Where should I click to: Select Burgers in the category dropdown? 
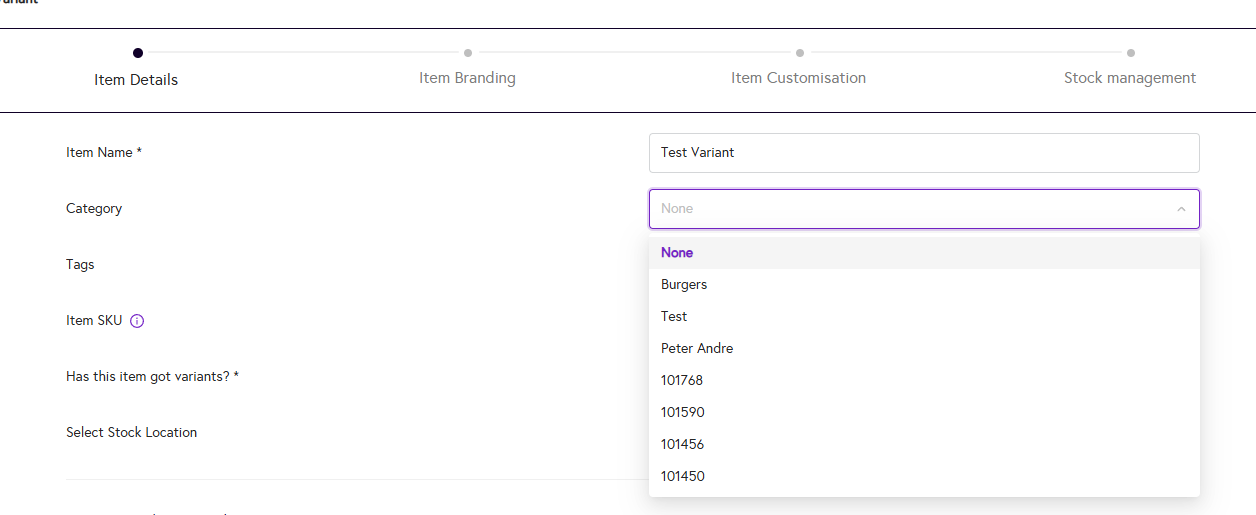point(684,285)
